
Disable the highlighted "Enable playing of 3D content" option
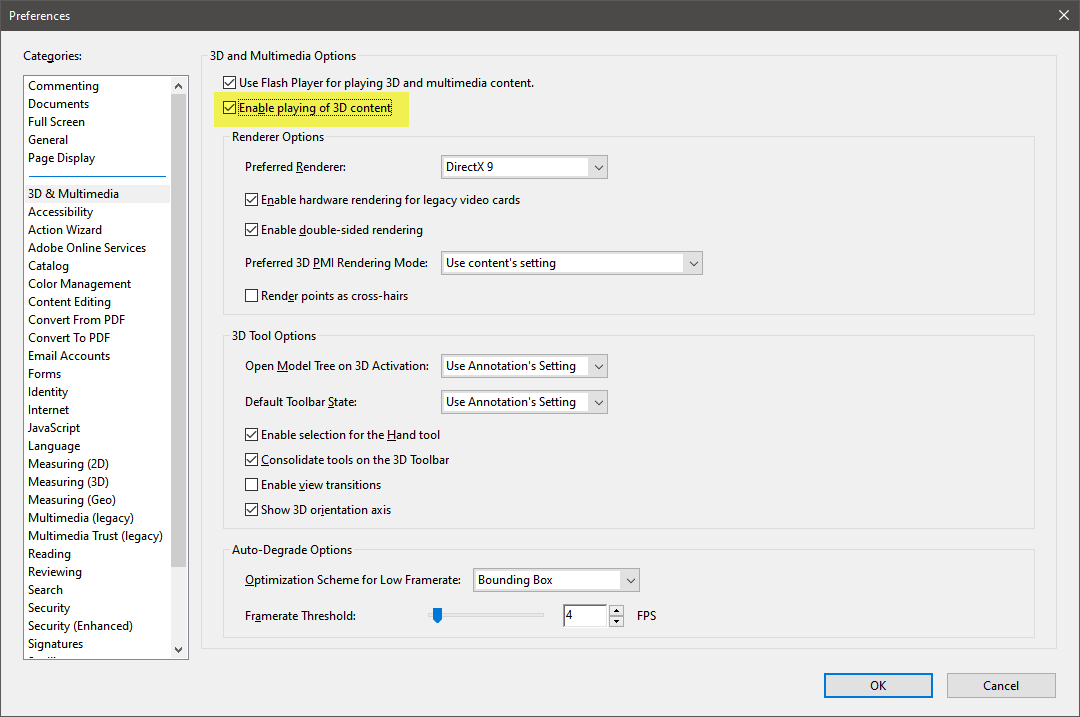click(x=231, y=107)
